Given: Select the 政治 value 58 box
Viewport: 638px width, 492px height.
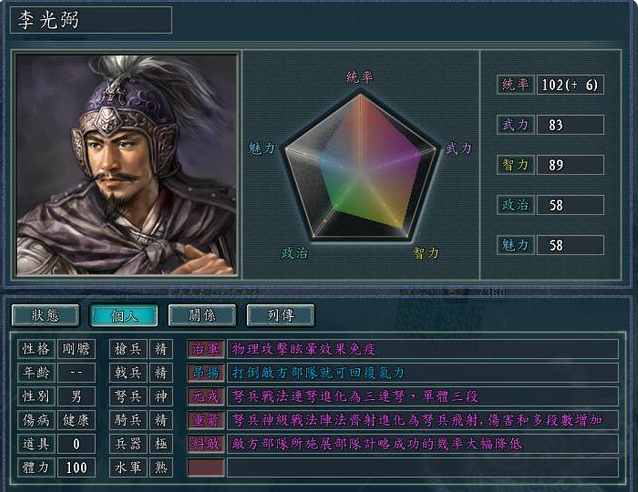Looking at the screenshot, I should click(x=570, y=205).
